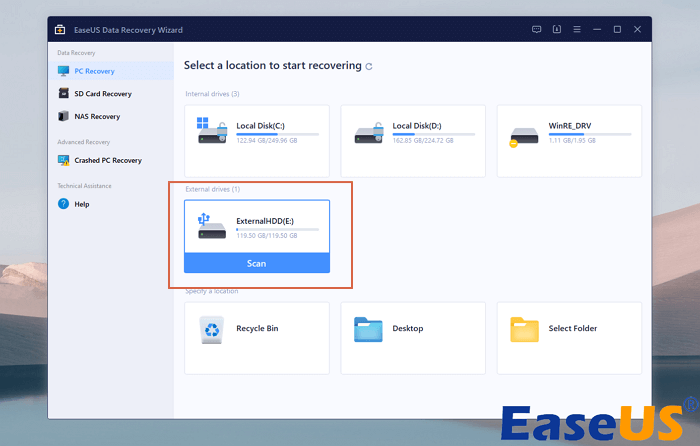Click the Select Folder yellow folder icon
The image size is (700, 446).
524,330
